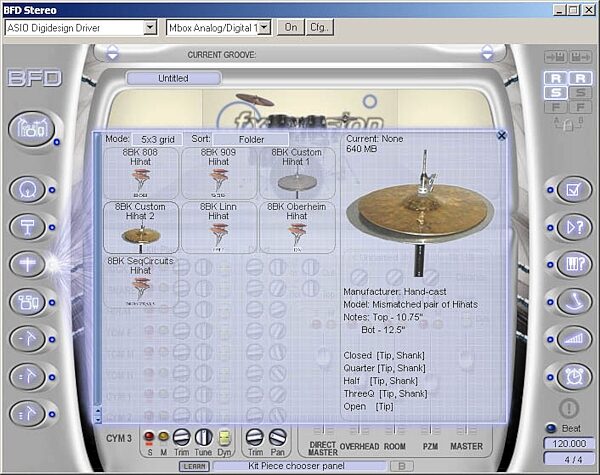The height and width of the screenshot is (475, 600).
Task: Click the small B button in status bar
Action: pos(402,466)
